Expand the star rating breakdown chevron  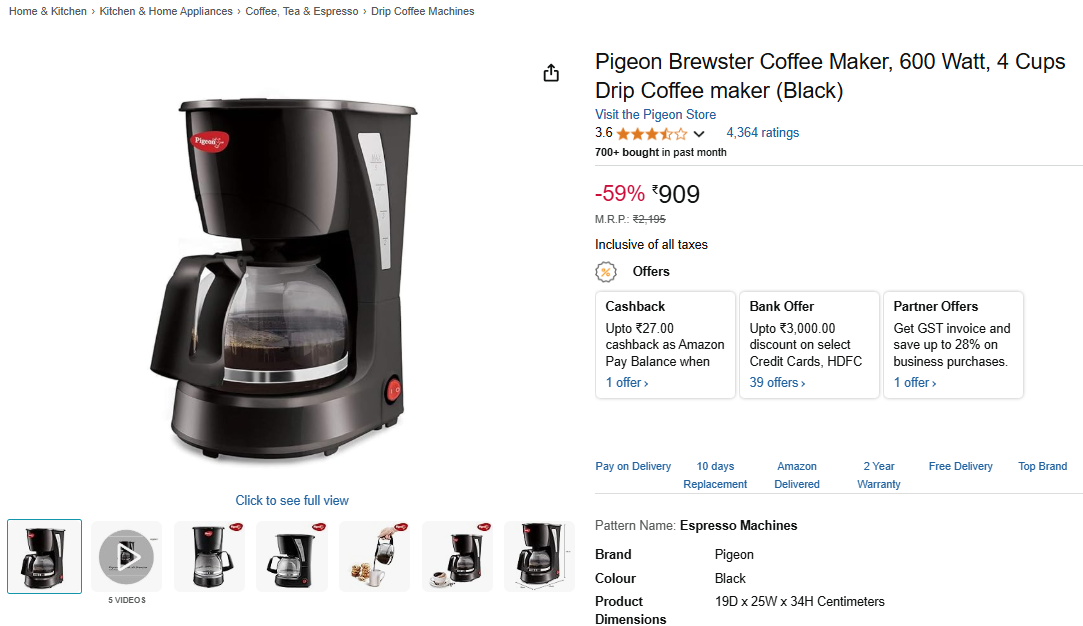[699, 134]
